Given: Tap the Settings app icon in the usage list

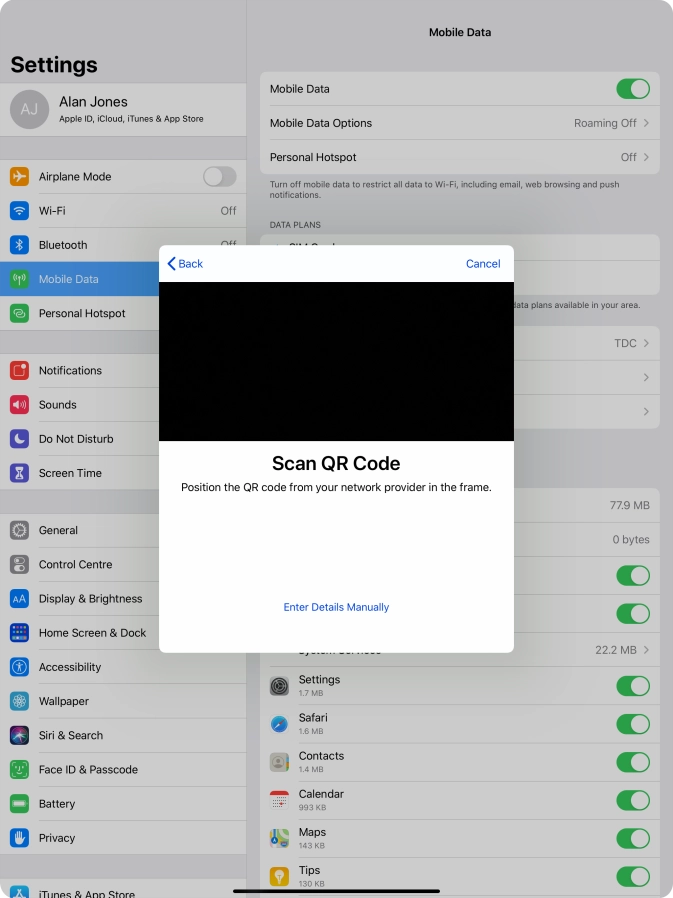Looking at the screenshot, I should (280, 686).
